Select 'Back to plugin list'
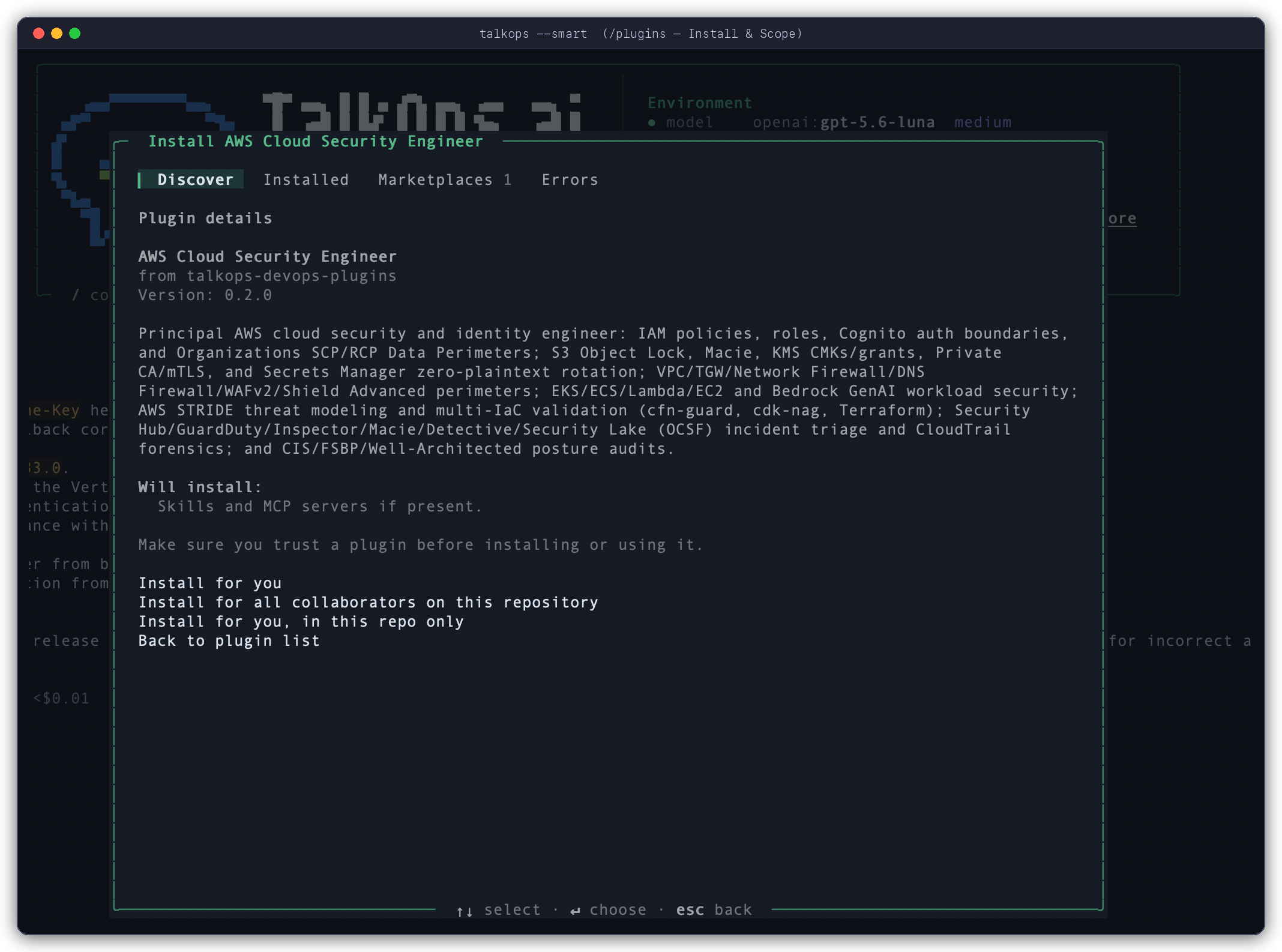Screen dimensions: 1282x952 [229, 640]
